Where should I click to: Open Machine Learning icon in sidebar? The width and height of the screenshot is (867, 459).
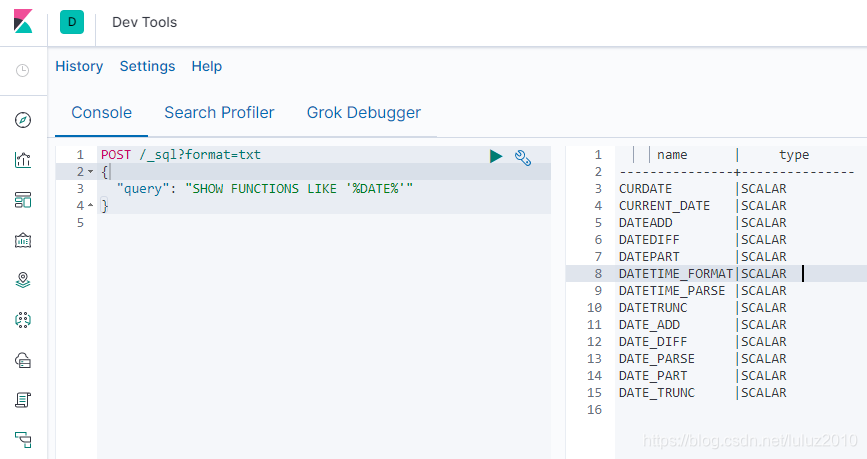23,320
